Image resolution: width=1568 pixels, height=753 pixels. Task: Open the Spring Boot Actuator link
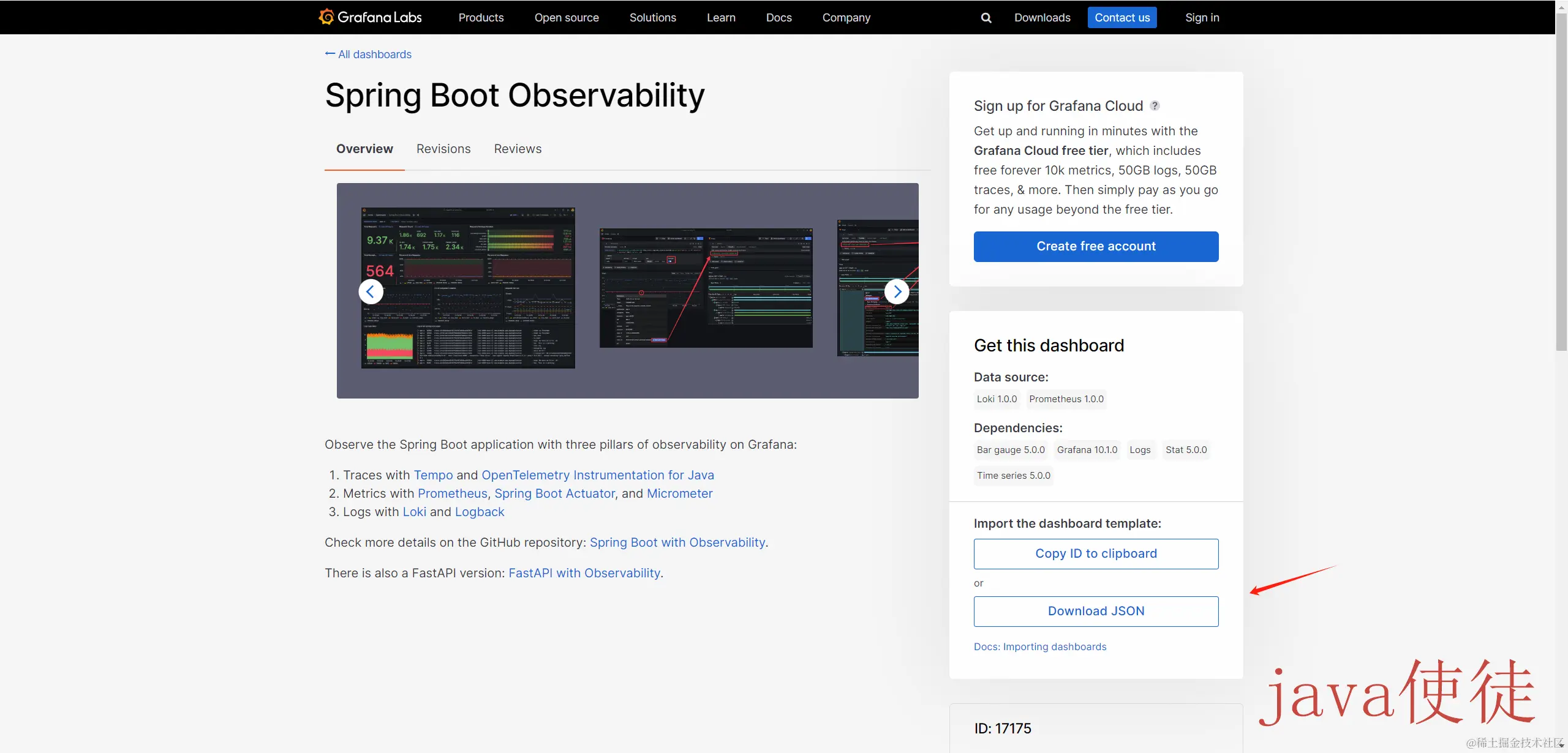pyautogui.click(x=555, y=493)
